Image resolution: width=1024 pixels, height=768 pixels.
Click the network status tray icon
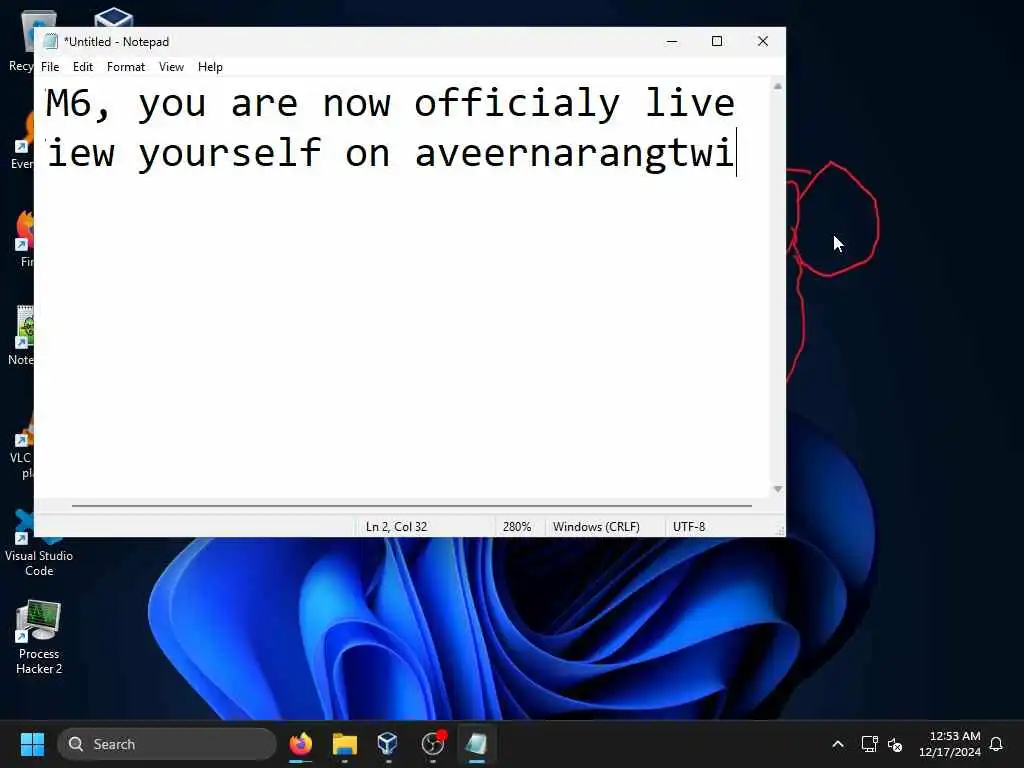(x=869, y=744)
